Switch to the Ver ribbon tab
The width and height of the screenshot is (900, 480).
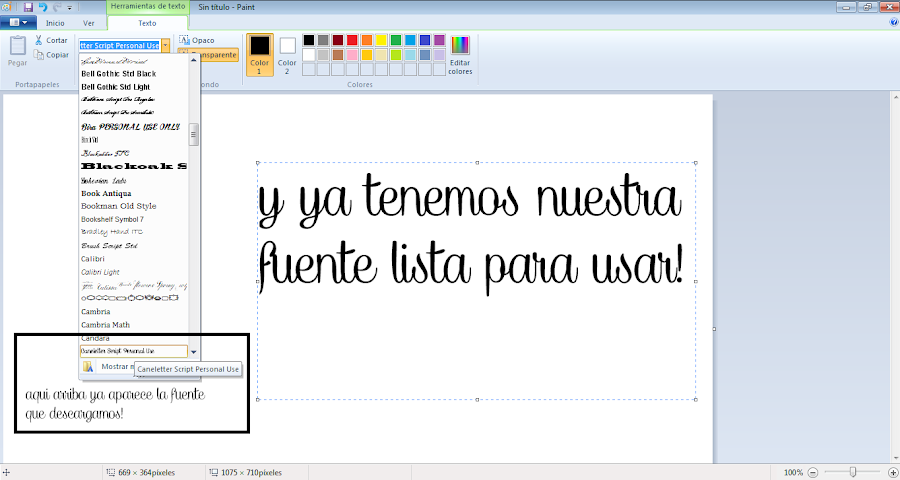(88, 23)
